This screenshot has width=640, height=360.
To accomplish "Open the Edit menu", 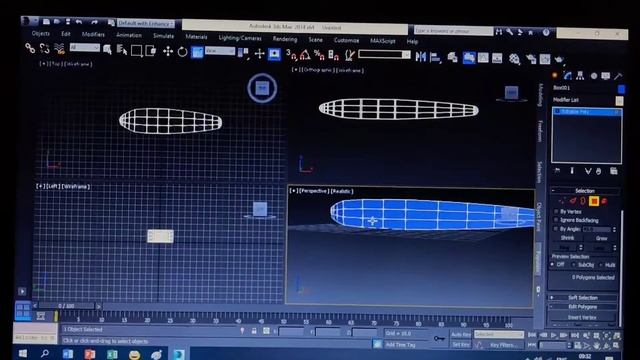I will click(66, 34).
